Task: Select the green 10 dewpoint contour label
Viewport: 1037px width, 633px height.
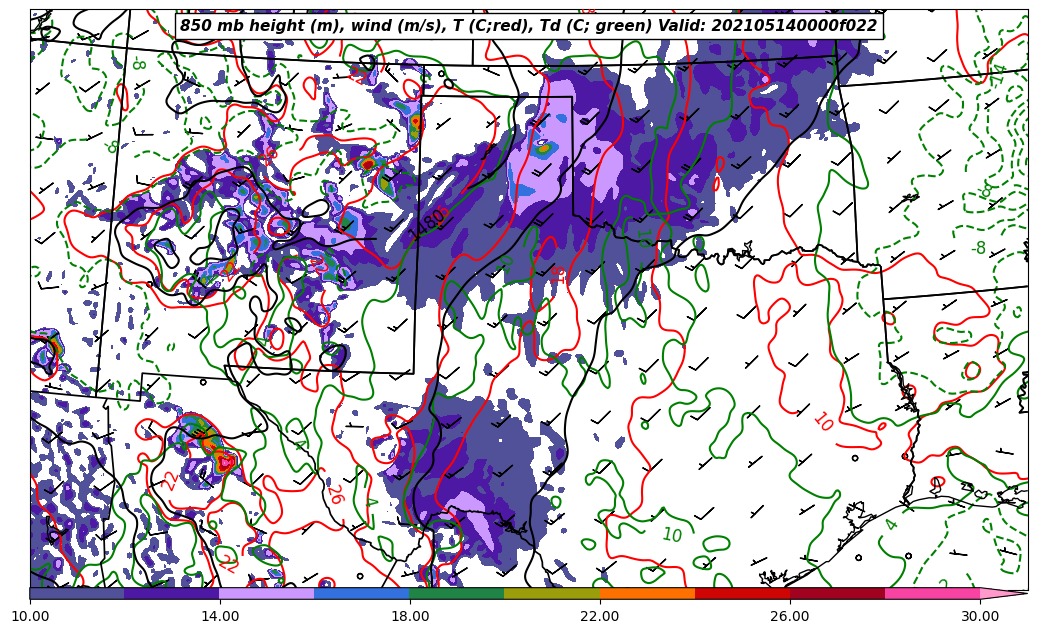Action: (x=671, y=535)
